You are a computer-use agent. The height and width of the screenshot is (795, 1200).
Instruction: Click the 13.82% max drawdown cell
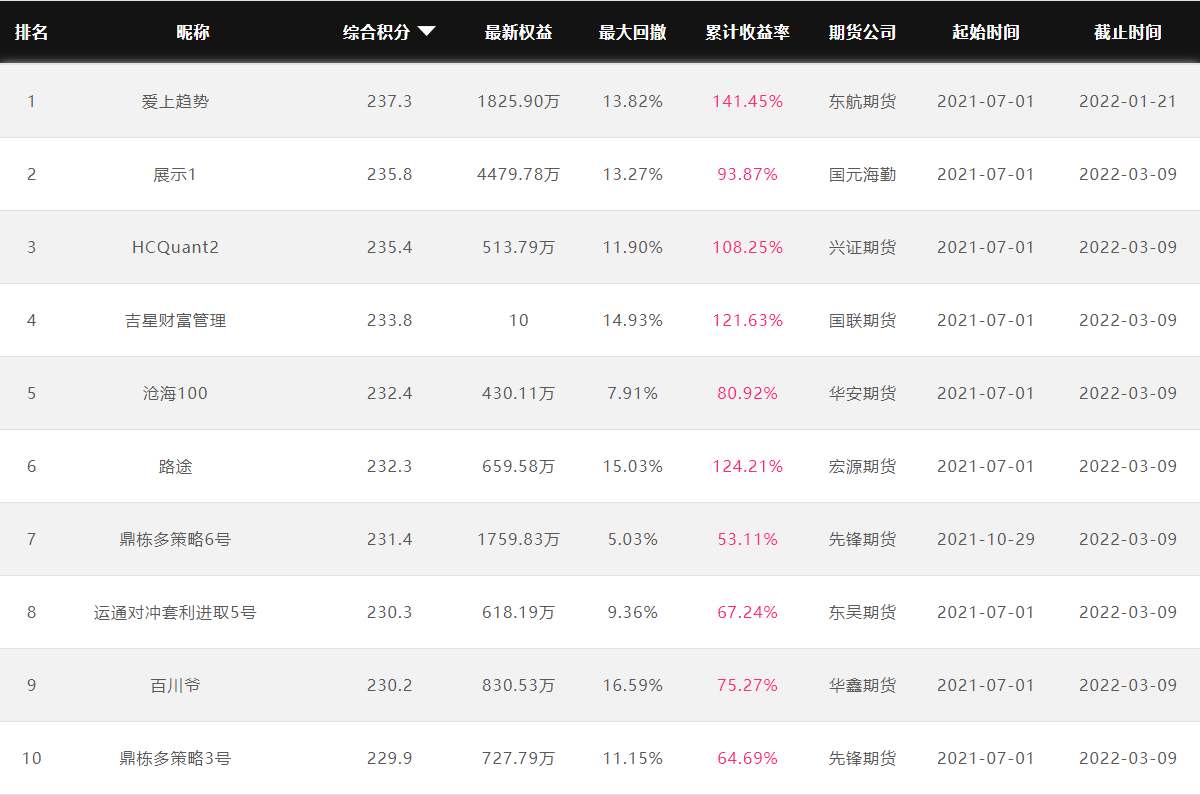pos(632,101)
